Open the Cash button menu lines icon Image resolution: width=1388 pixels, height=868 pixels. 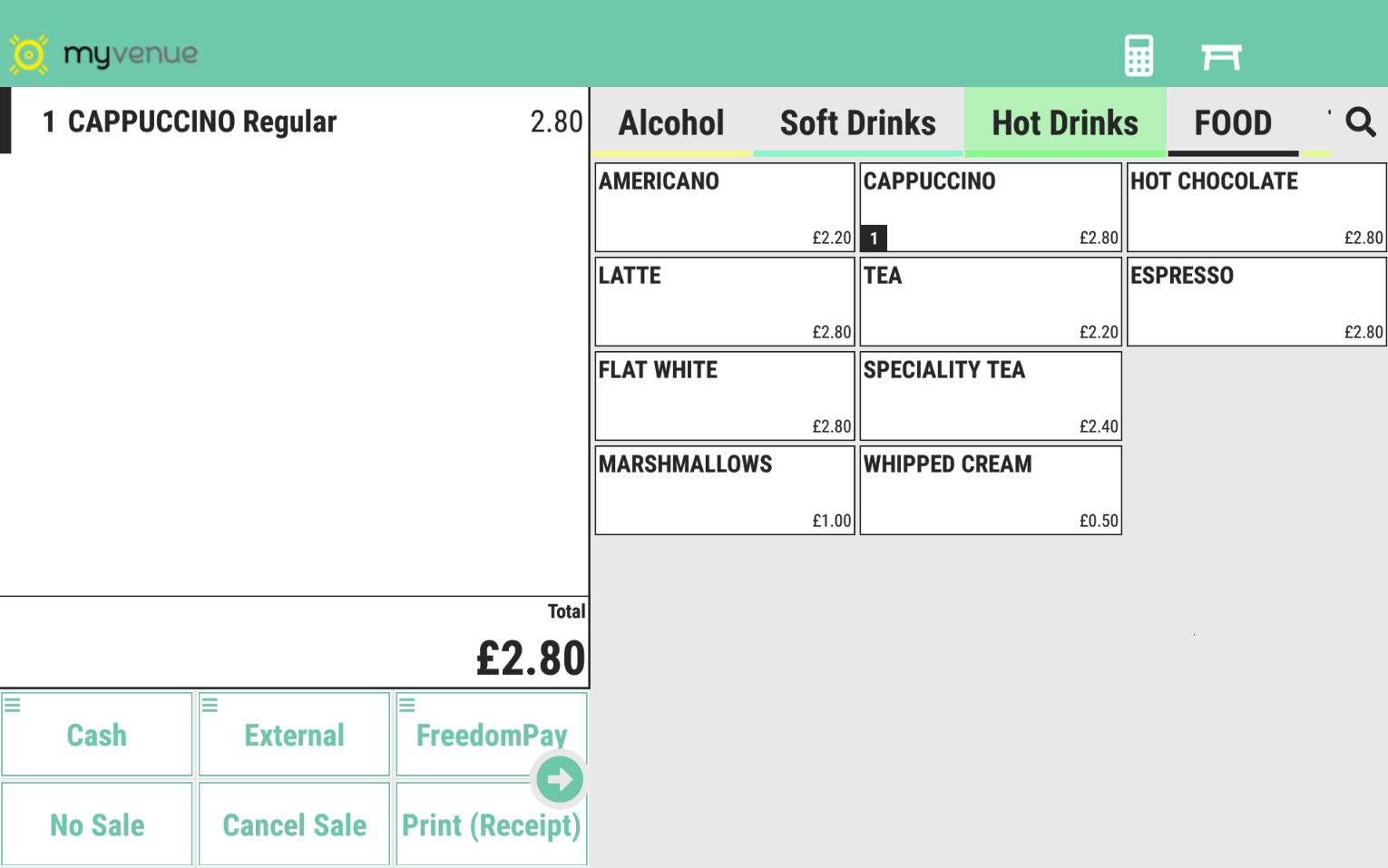pyautogui.click(x=13, y=705)
